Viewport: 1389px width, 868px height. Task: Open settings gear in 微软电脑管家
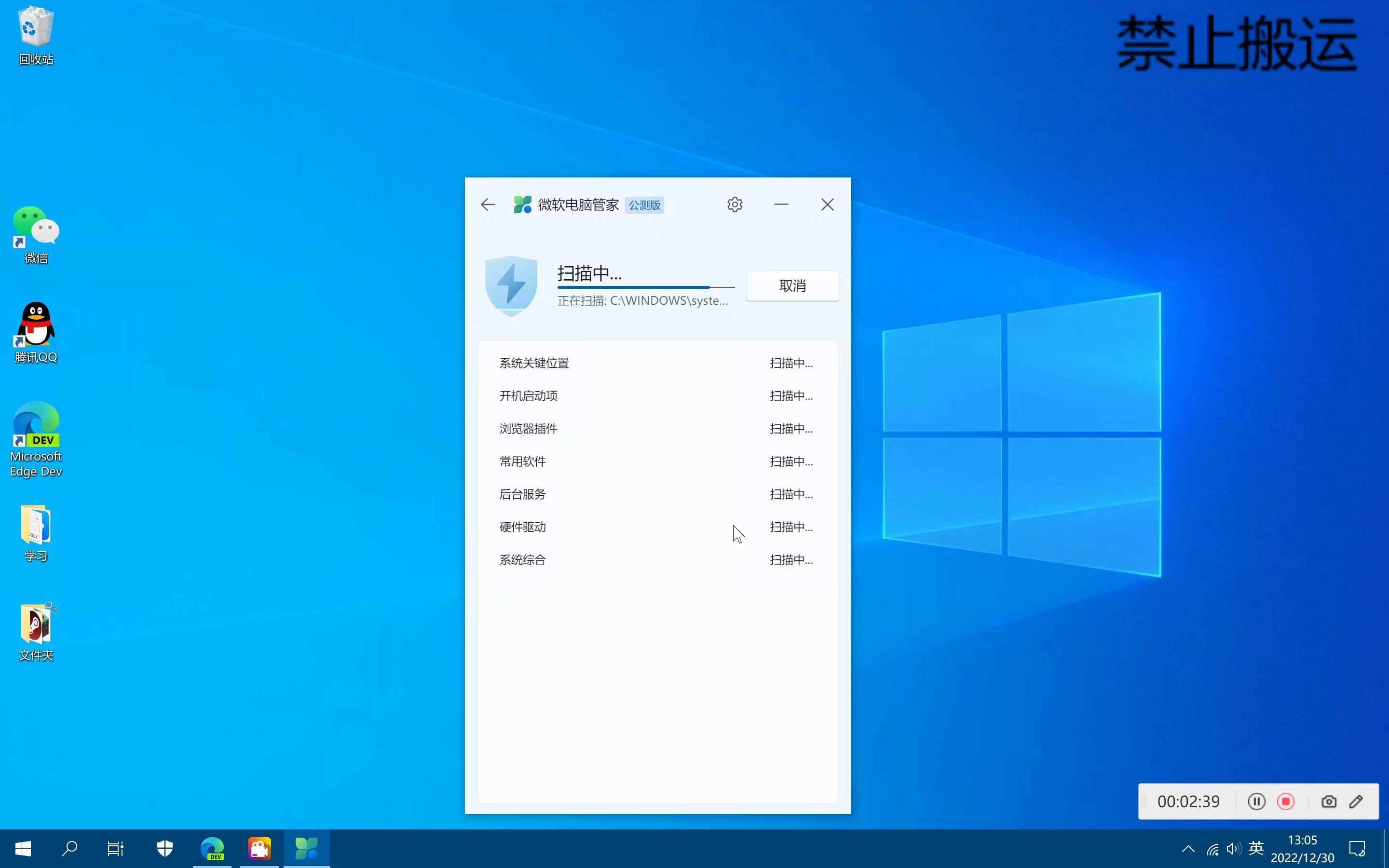pyautogui.click(x=735, y=204)
